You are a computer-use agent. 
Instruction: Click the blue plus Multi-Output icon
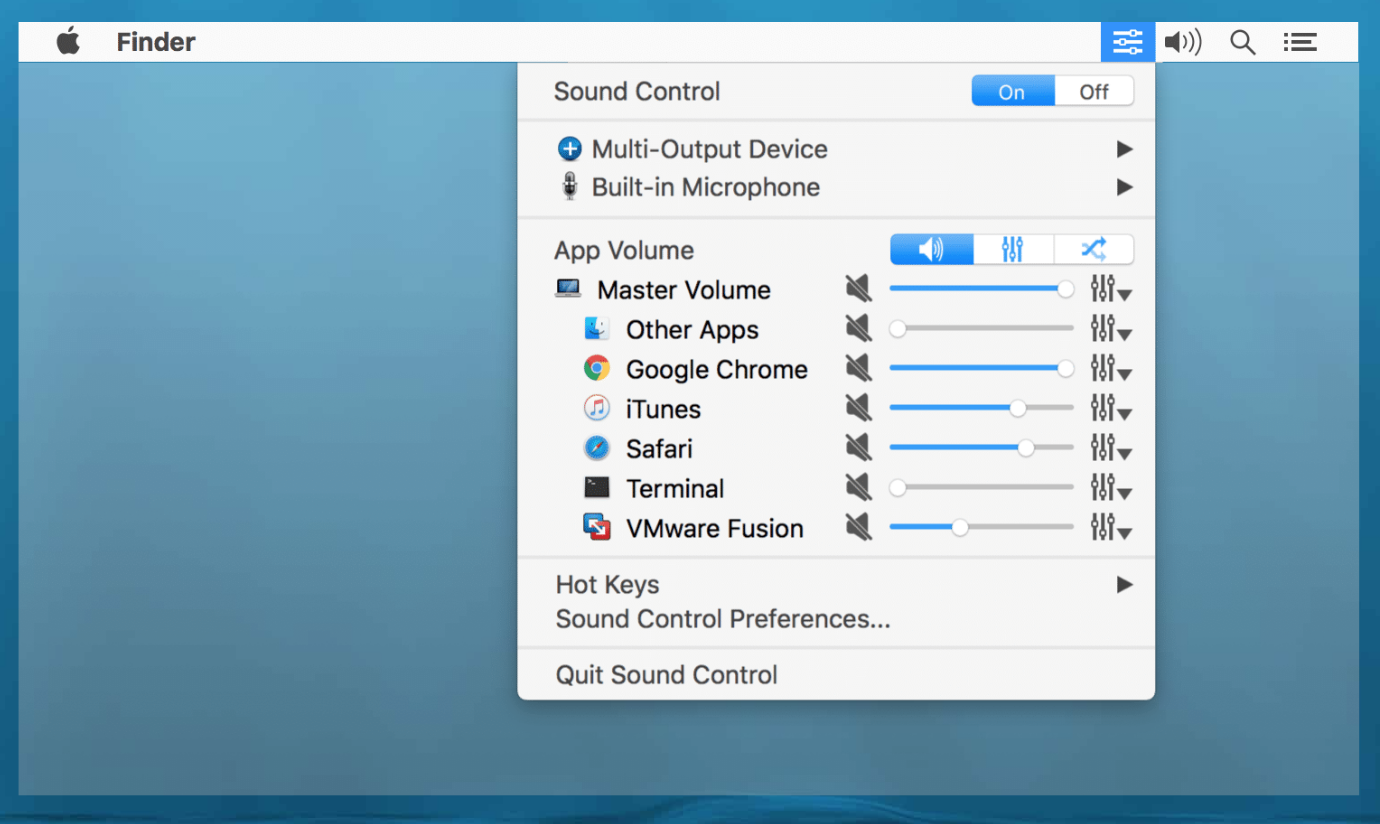pyautogui.click(x=569, y=150)
